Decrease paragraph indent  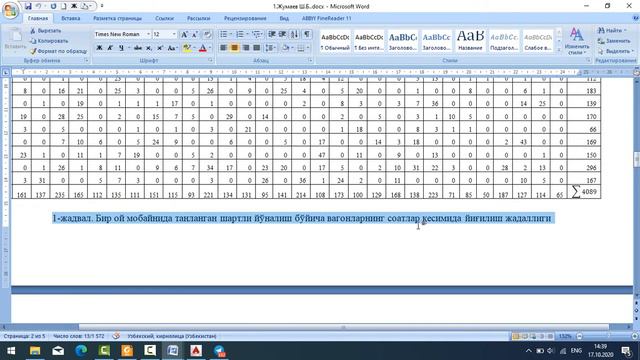click(272, 34)
